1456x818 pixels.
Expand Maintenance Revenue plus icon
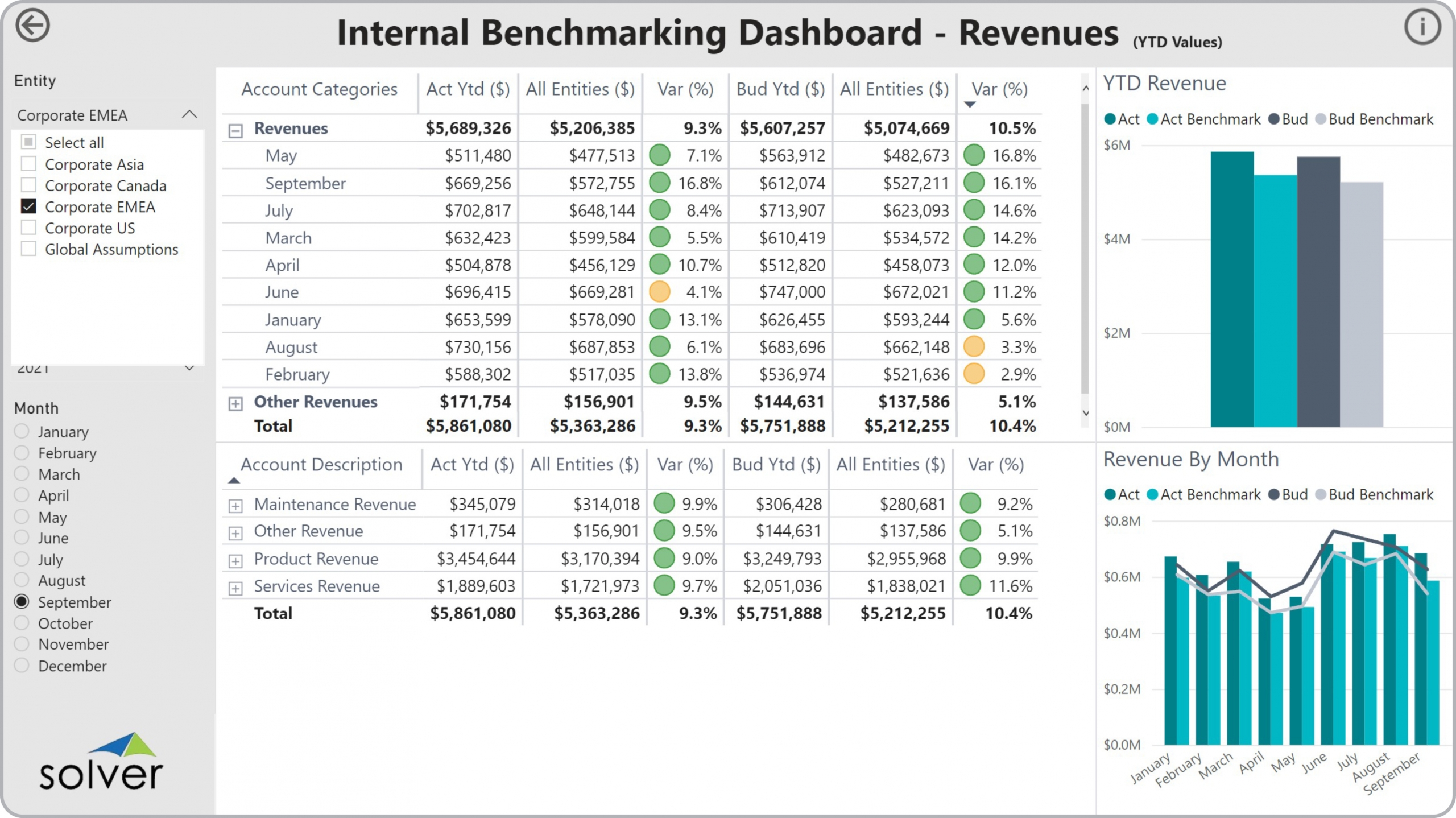(x=235, y=505)
